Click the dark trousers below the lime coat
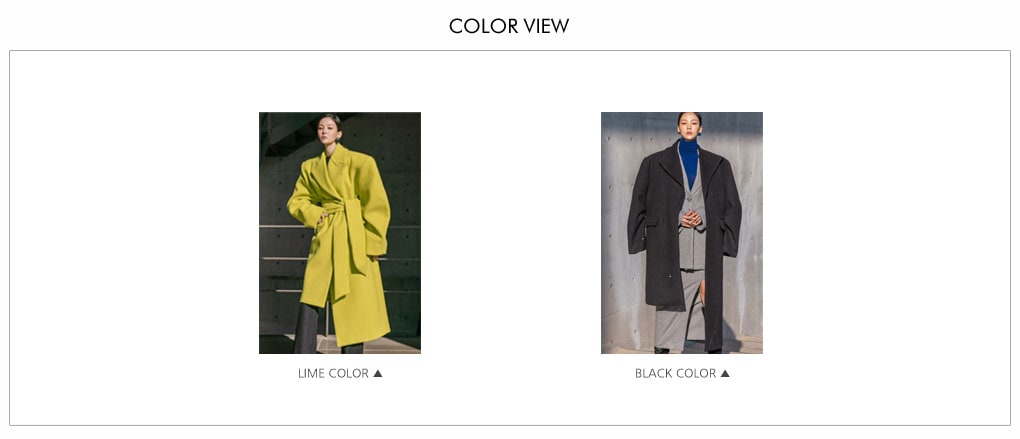Screen dimensions: 1020x439 pyautogui.click(x=308, y=328)
